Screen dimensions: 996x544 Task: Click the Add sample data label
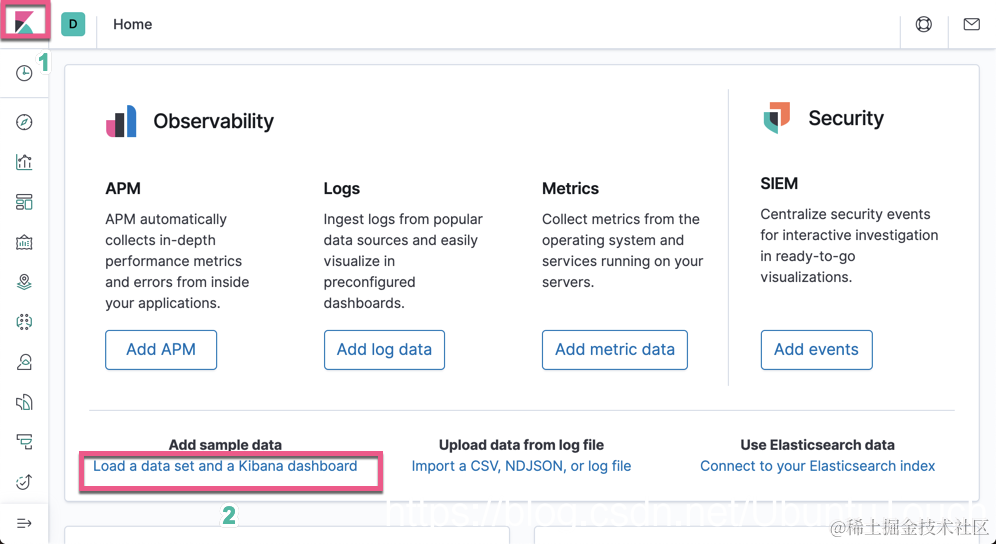tap(225, 445)
